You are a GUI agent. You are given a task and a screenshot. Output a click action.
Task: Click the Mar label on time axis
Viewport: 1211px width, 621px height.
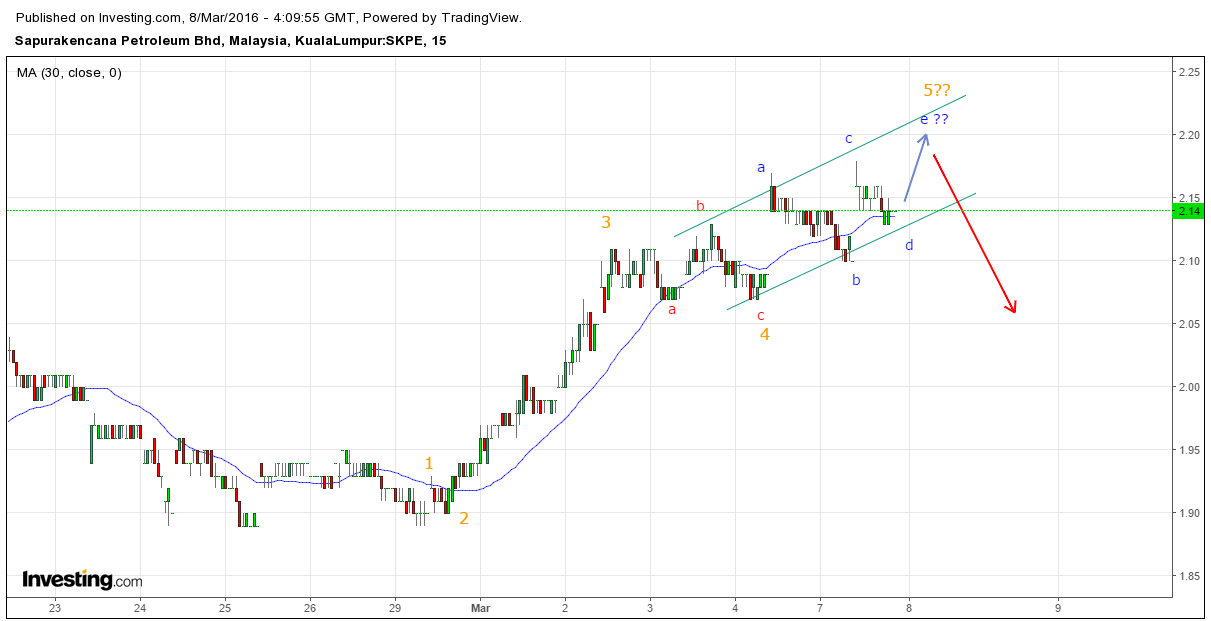(x=480, y=608)
